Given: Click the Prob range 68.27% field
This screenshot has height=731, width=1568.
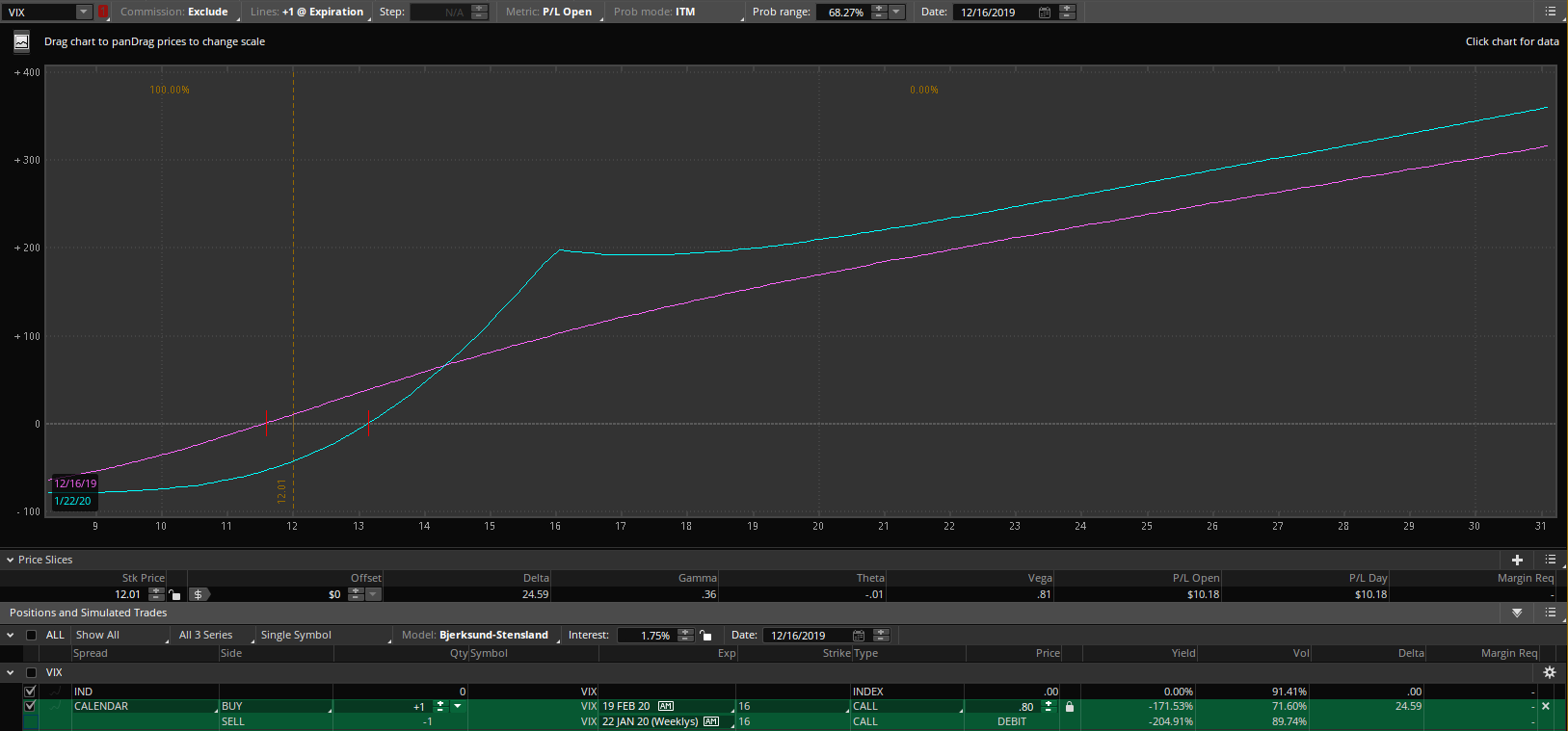Looking at the screenshot, I should pyautogui.click(x=843, y=13).
